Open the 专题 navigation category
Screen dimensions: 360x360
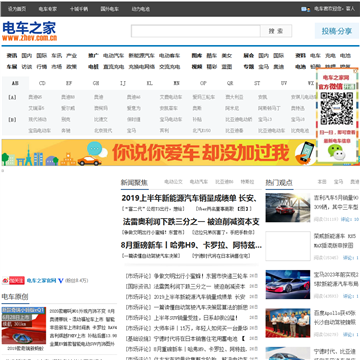(249, 67)
